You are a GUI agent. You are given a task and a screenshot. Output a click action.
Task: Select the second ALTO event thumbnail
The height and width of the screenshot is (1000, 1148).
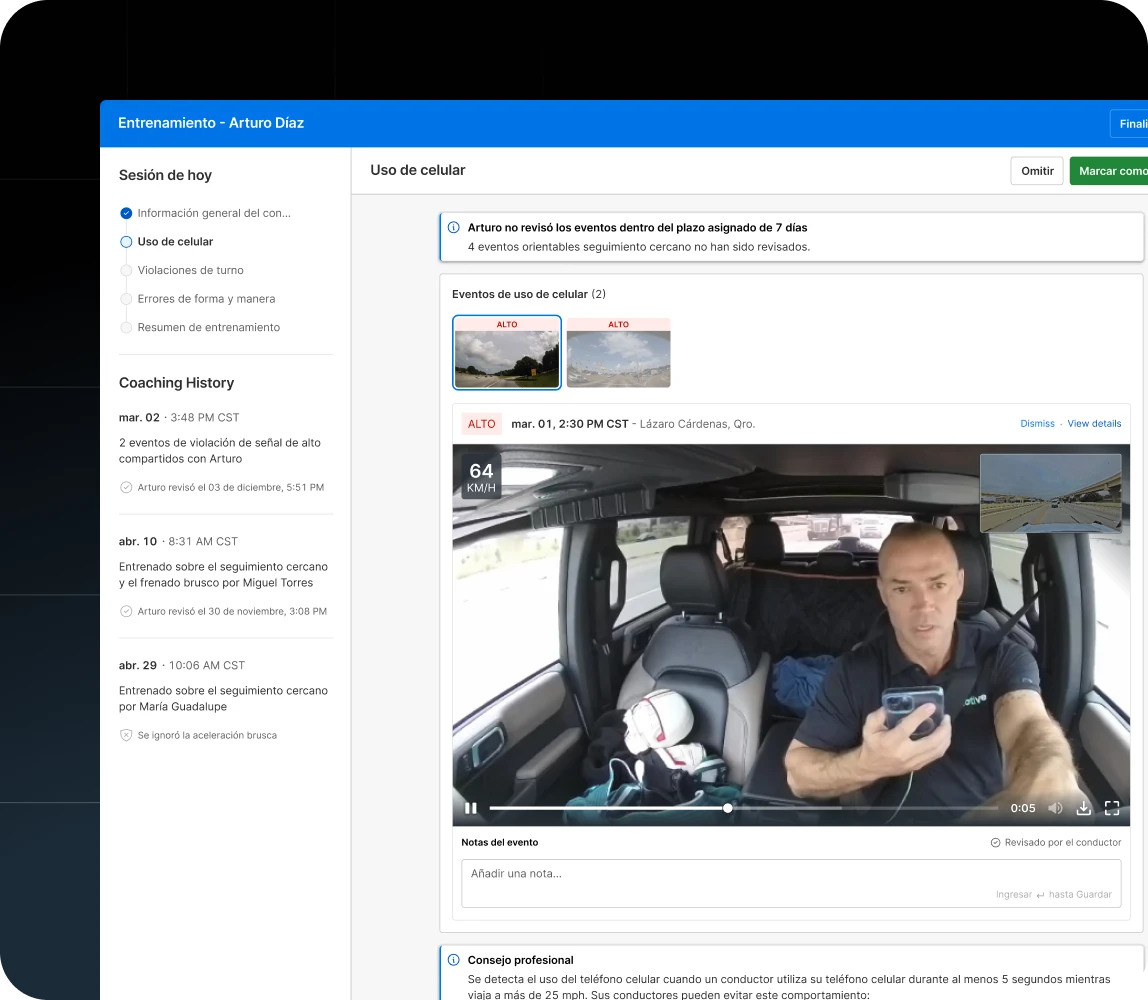point(618,353)
